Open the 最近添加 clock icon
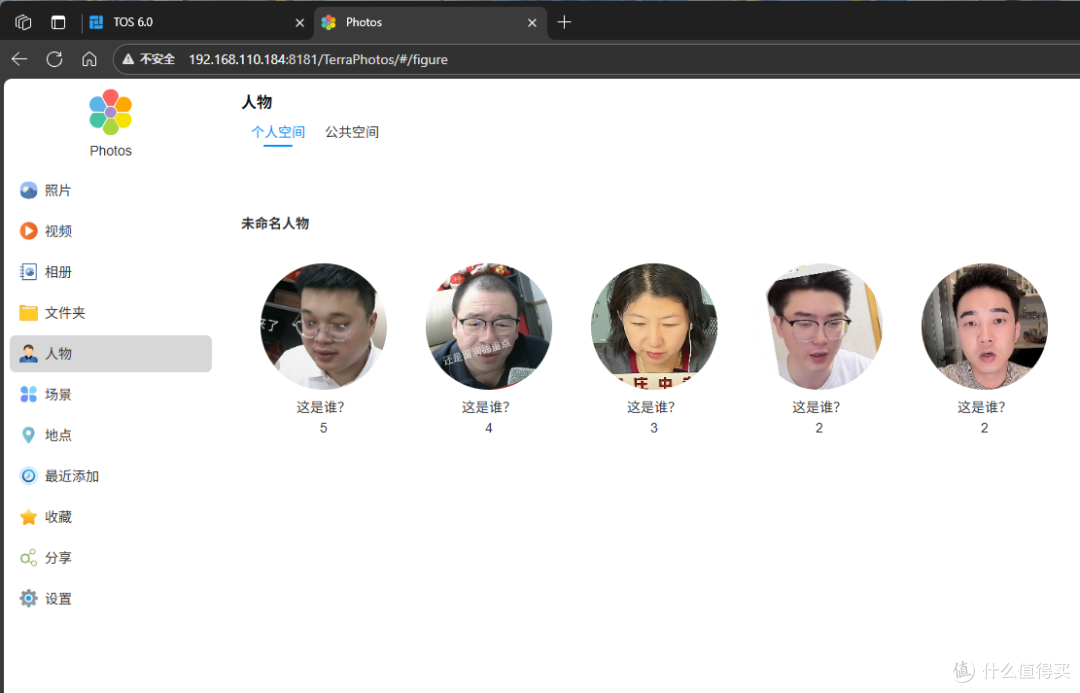1080x693 pixels. 28,476
